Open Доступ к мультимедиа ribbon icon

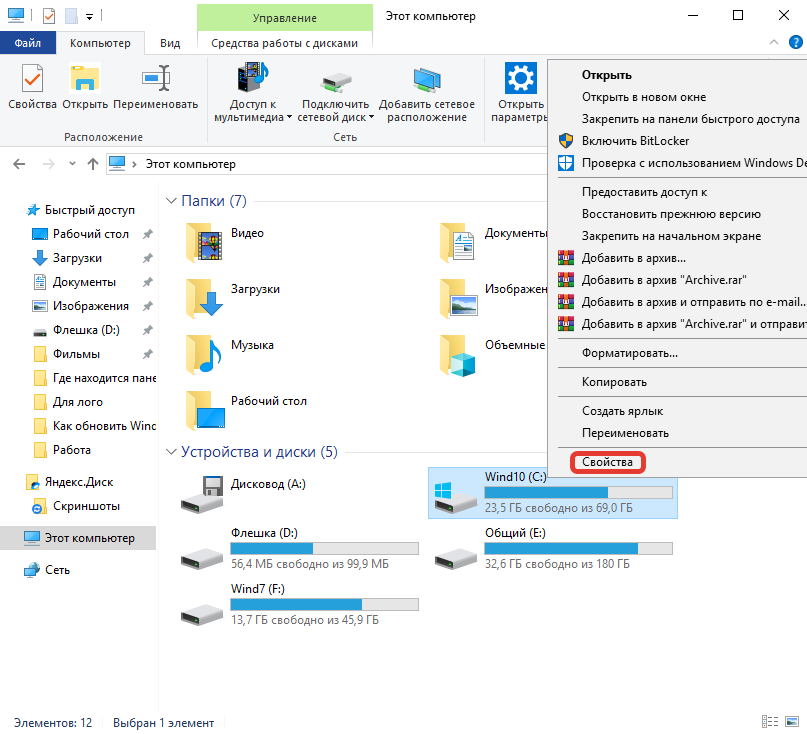click(252, 82)
